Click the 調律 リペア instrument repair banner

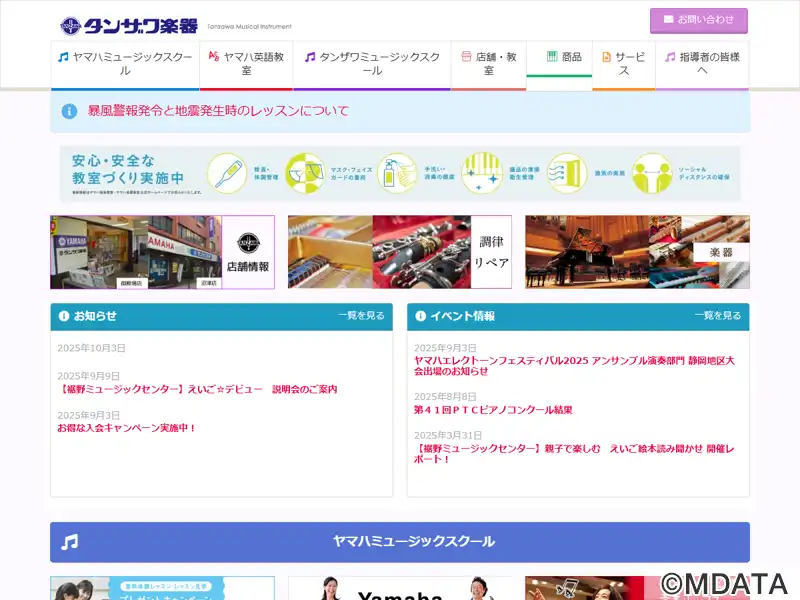399,252
